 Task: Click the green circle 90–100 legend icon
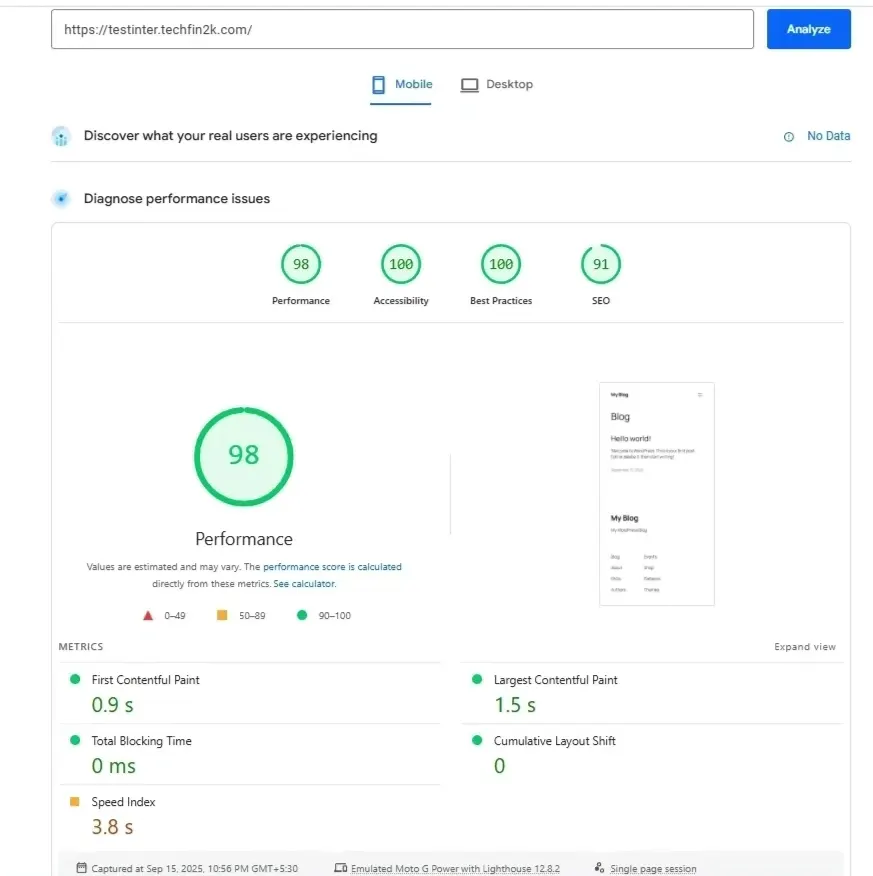[302, 615]
